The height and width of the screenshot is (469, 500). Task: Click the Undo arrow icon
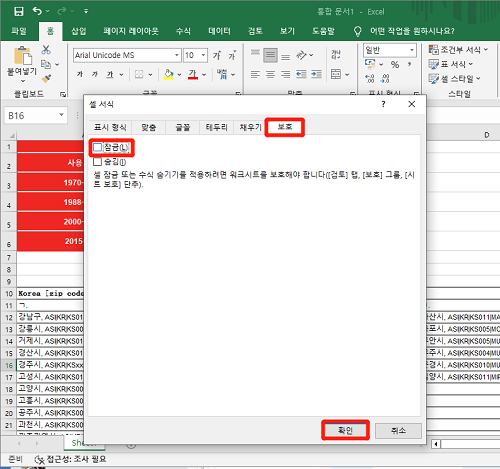coord(37,11)
